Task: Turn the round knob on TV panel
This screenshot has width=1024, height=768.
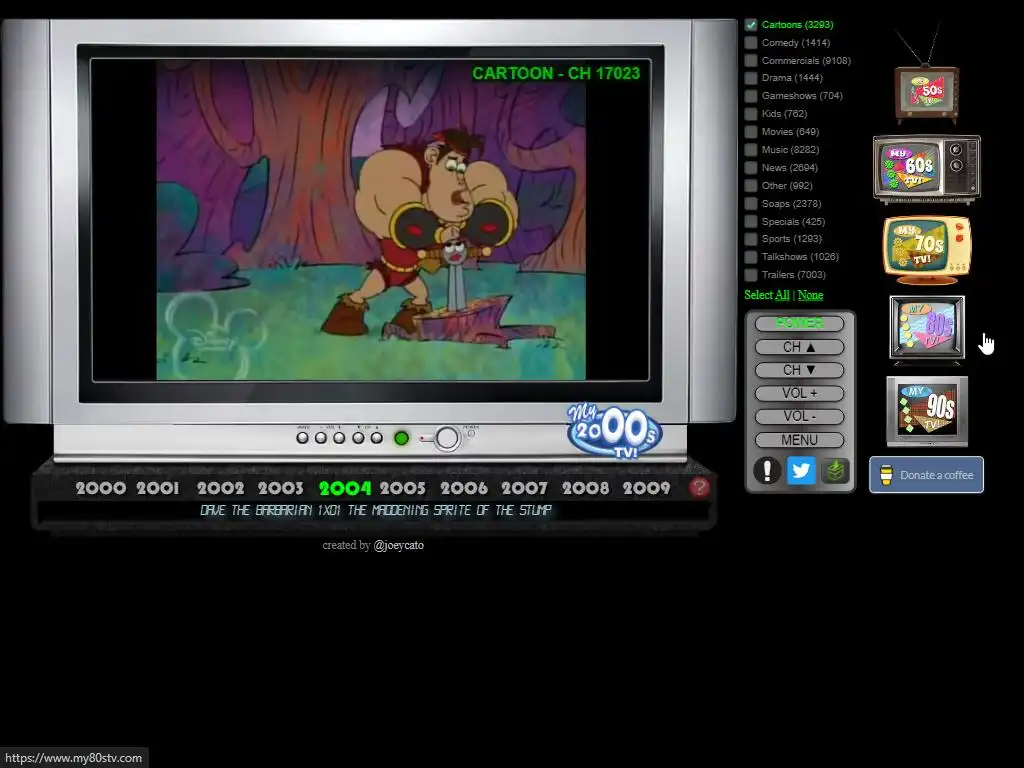Action: [x=447, y=438]
